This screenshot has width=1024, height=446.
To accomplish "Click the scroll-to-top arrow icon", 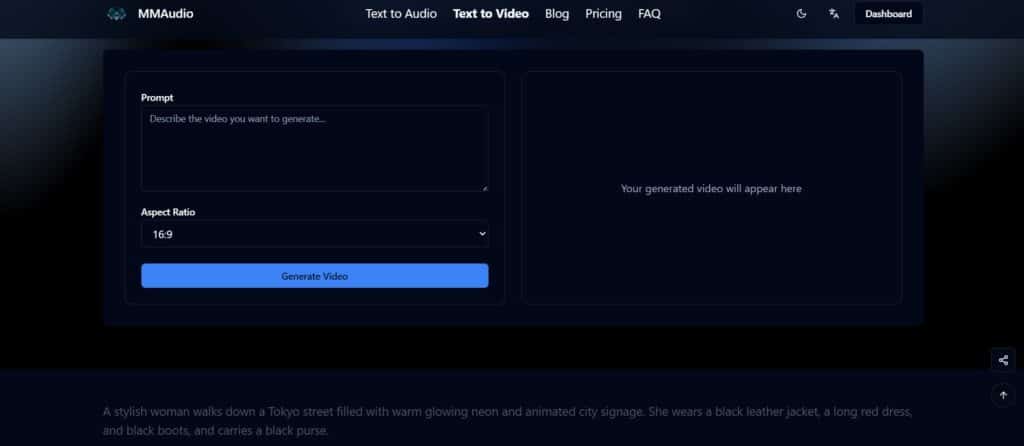I will click(1003, 395).
